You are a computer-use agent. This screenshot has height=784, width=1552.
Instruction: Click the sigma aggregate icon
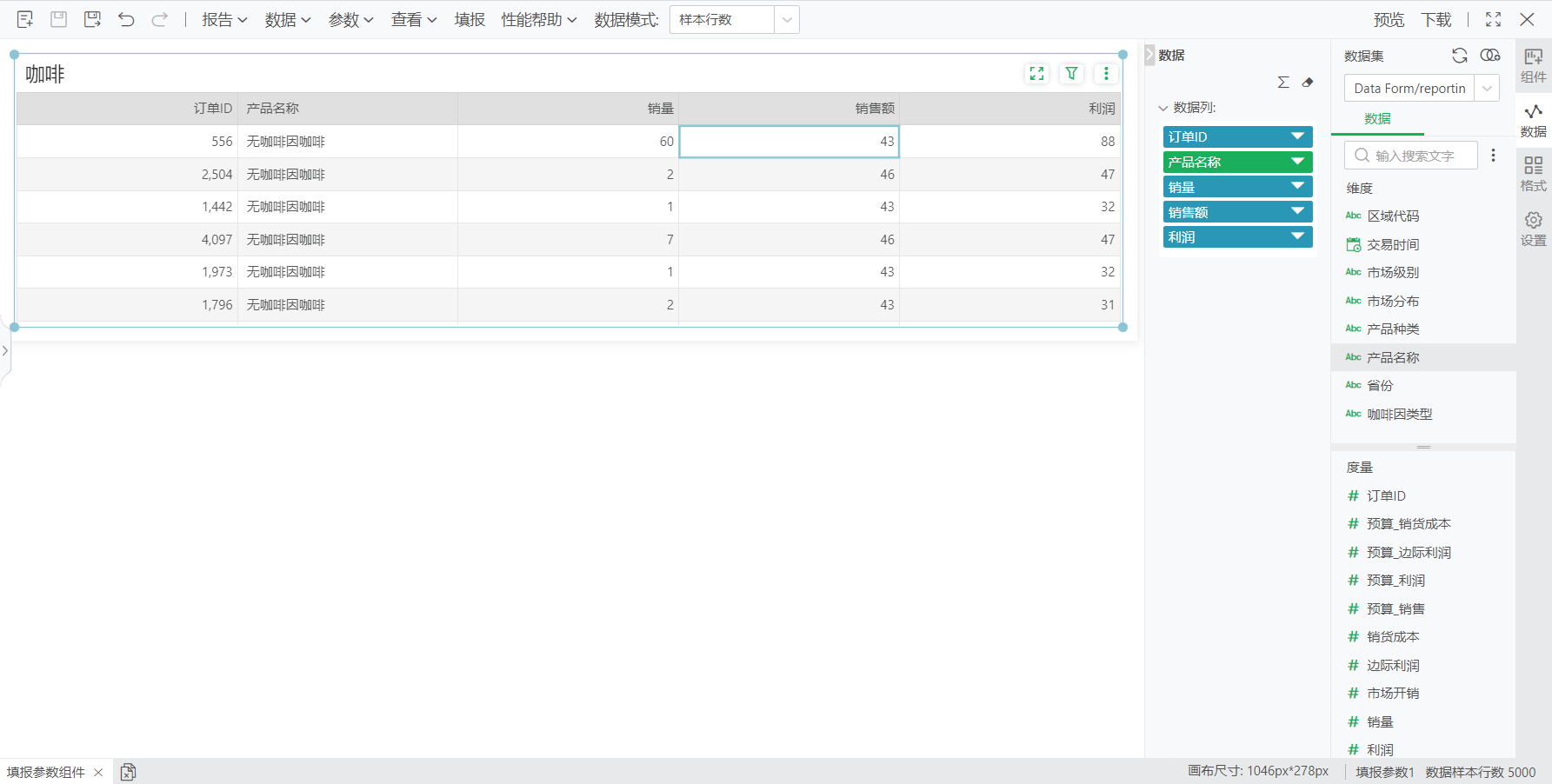pyautogui.click(x=1283, y=82)
